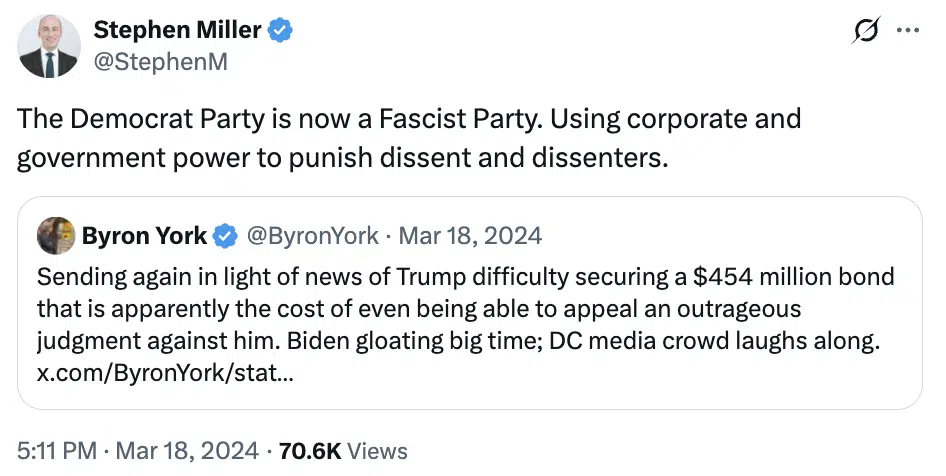
Task: Open the Stephen Miller display name
Action: pos(179,31)
